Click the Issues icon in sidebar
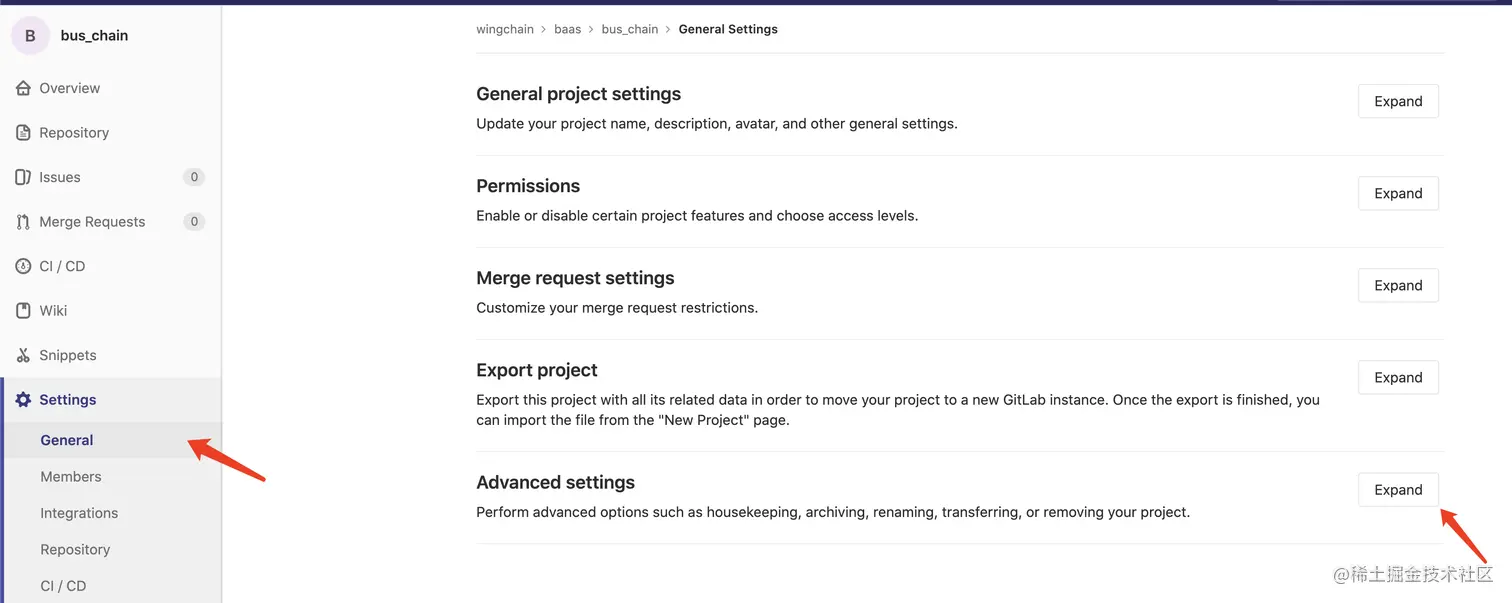Screen dimensions: 1512x603 point(23,177)
